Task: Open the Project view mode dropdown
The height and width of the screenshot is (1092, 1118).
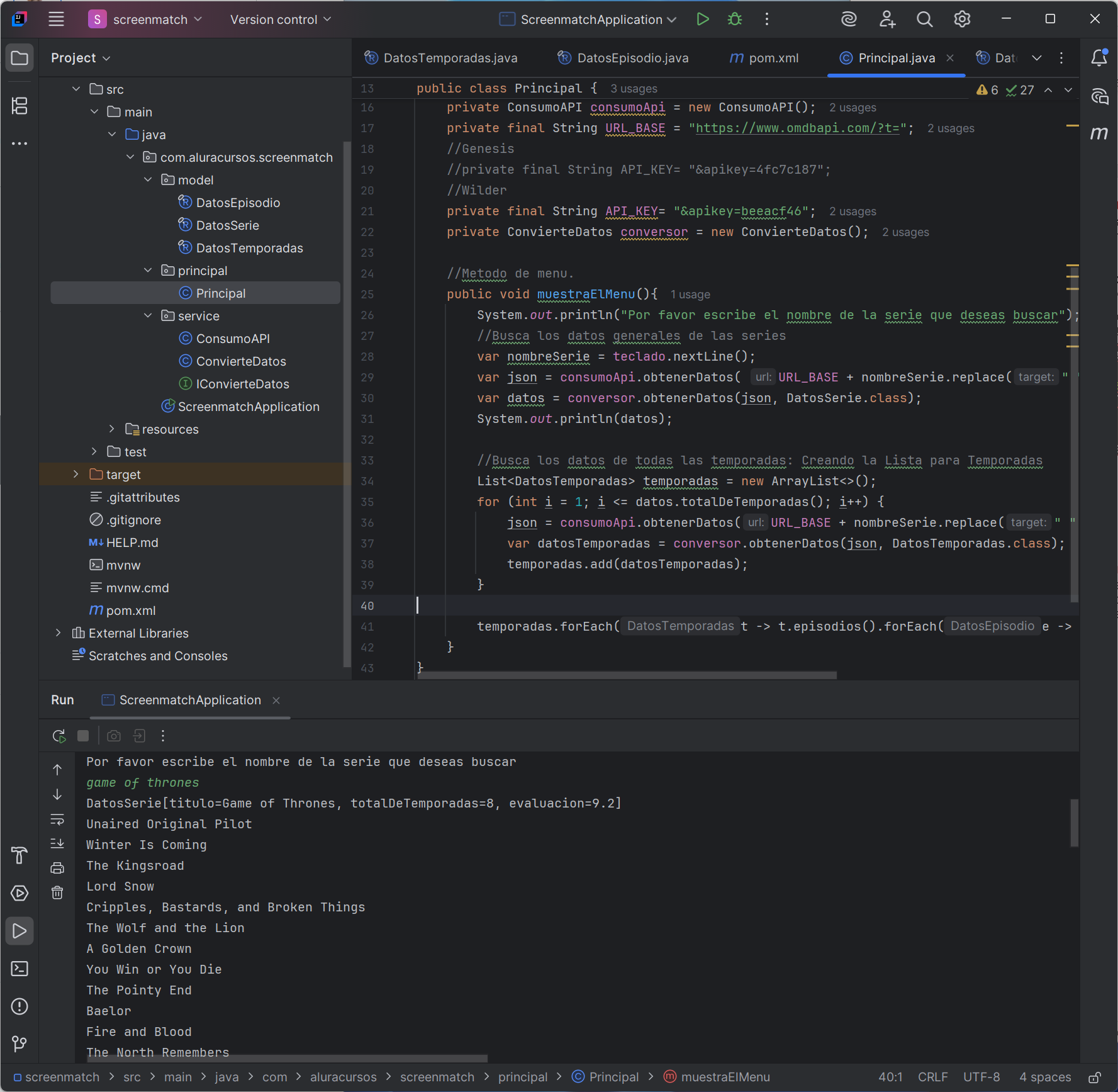Action: click(x=81, y=58)
